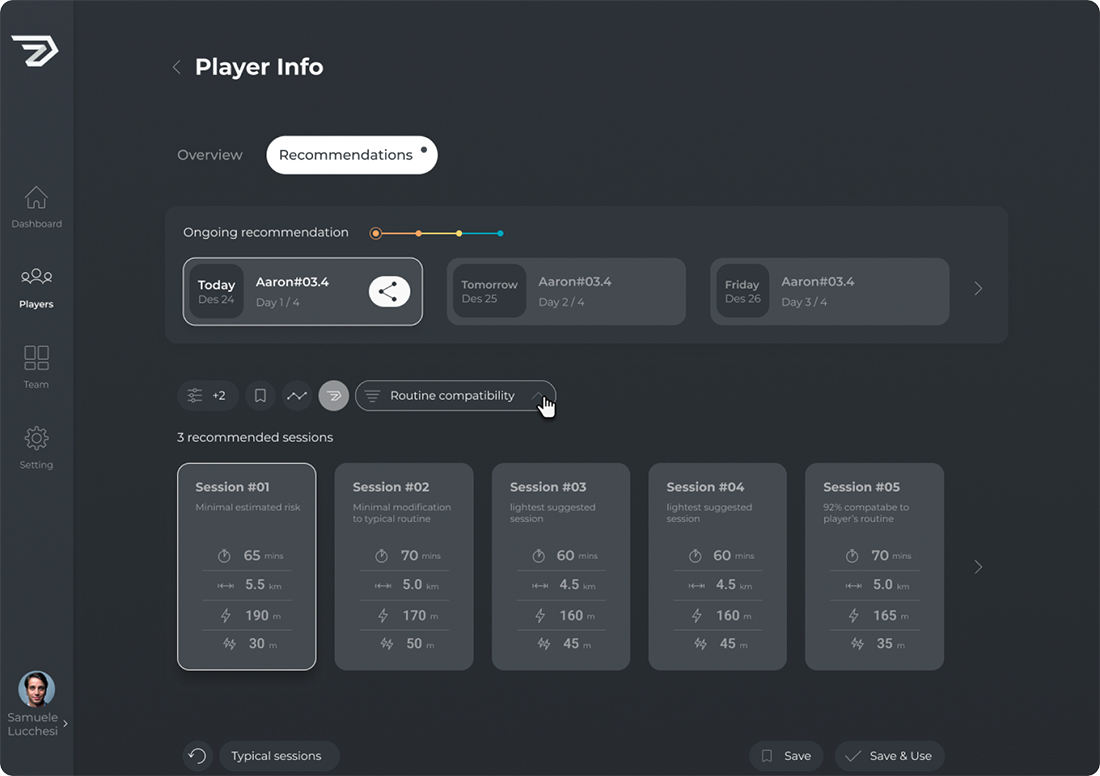Click the trend line chart icon
1100x776 pixels.
297,396
